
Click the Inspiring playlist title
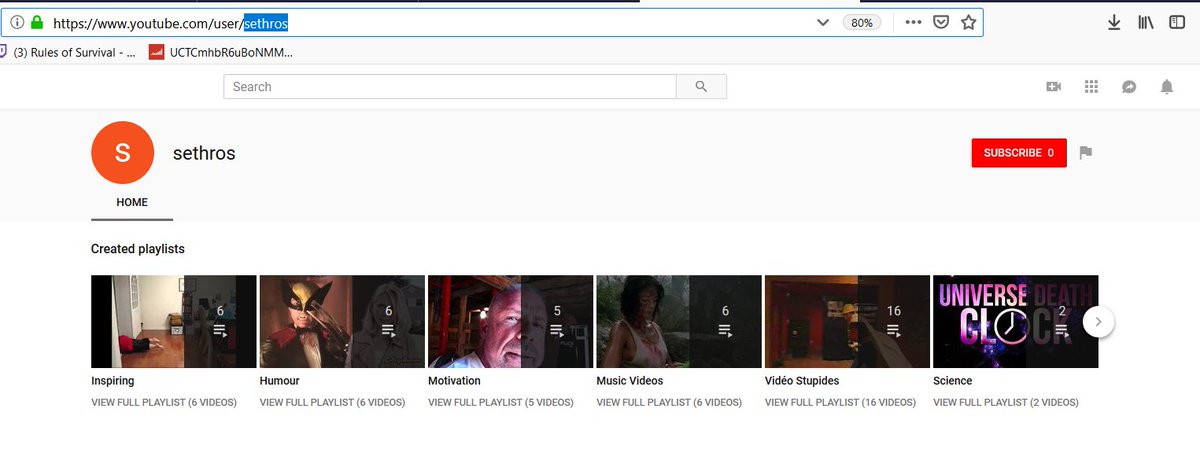(x=112, y=381)
